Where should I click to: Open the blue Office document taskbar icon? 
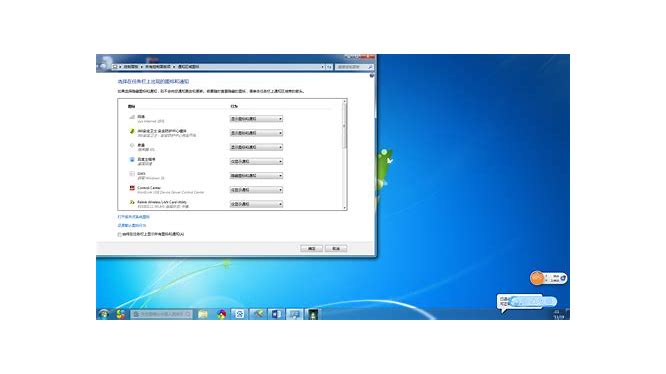[276, 314]
